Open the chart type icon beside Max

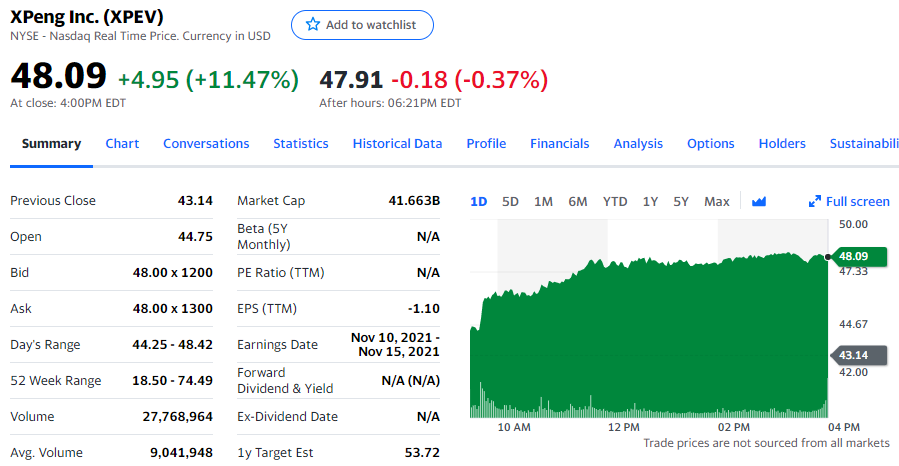758,201
